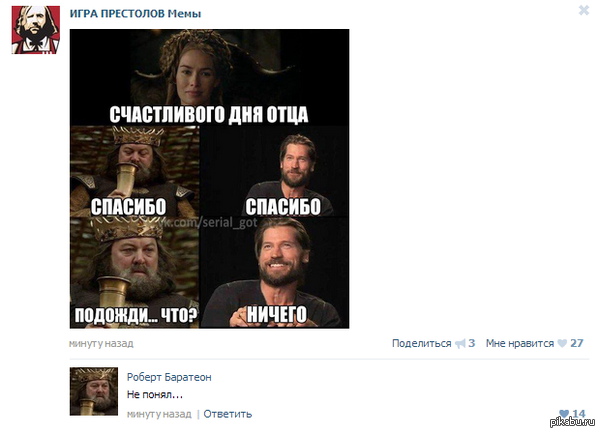Open the group avatar picture
The width and height of the screenshot is (600, 433).
tap(36, 30)
